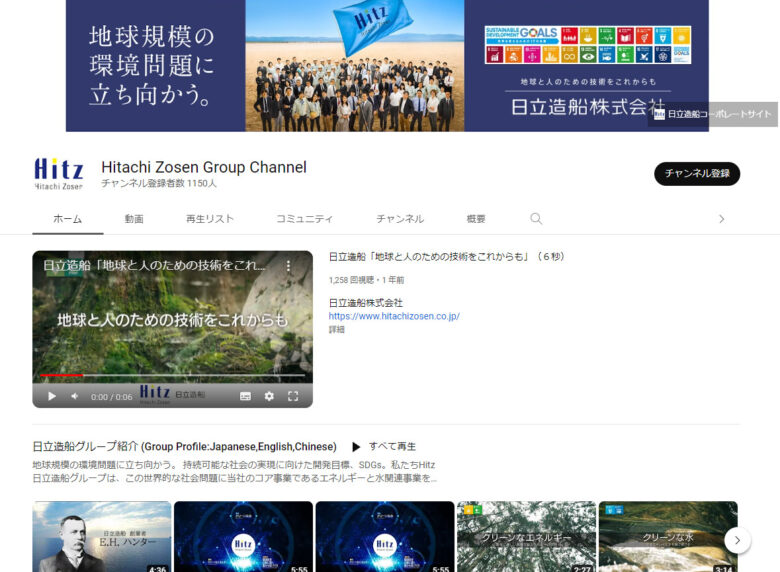The width and height of the screenshot is (780, 572).
Task: Switch to the 動画 tab
Action: [x=134, y=219]
